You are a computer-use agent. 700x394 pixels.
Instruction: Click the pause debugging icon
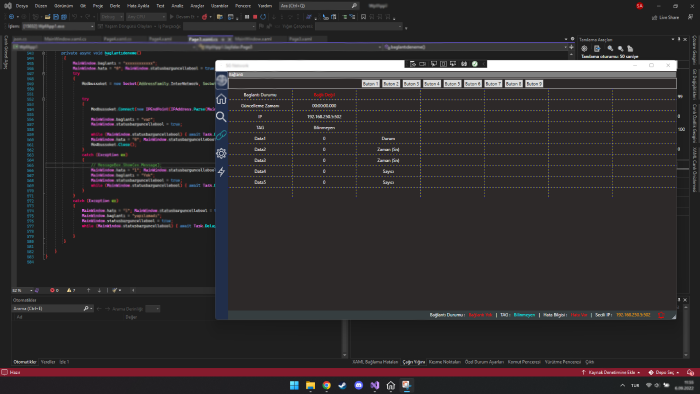click(x=247, y=17)
